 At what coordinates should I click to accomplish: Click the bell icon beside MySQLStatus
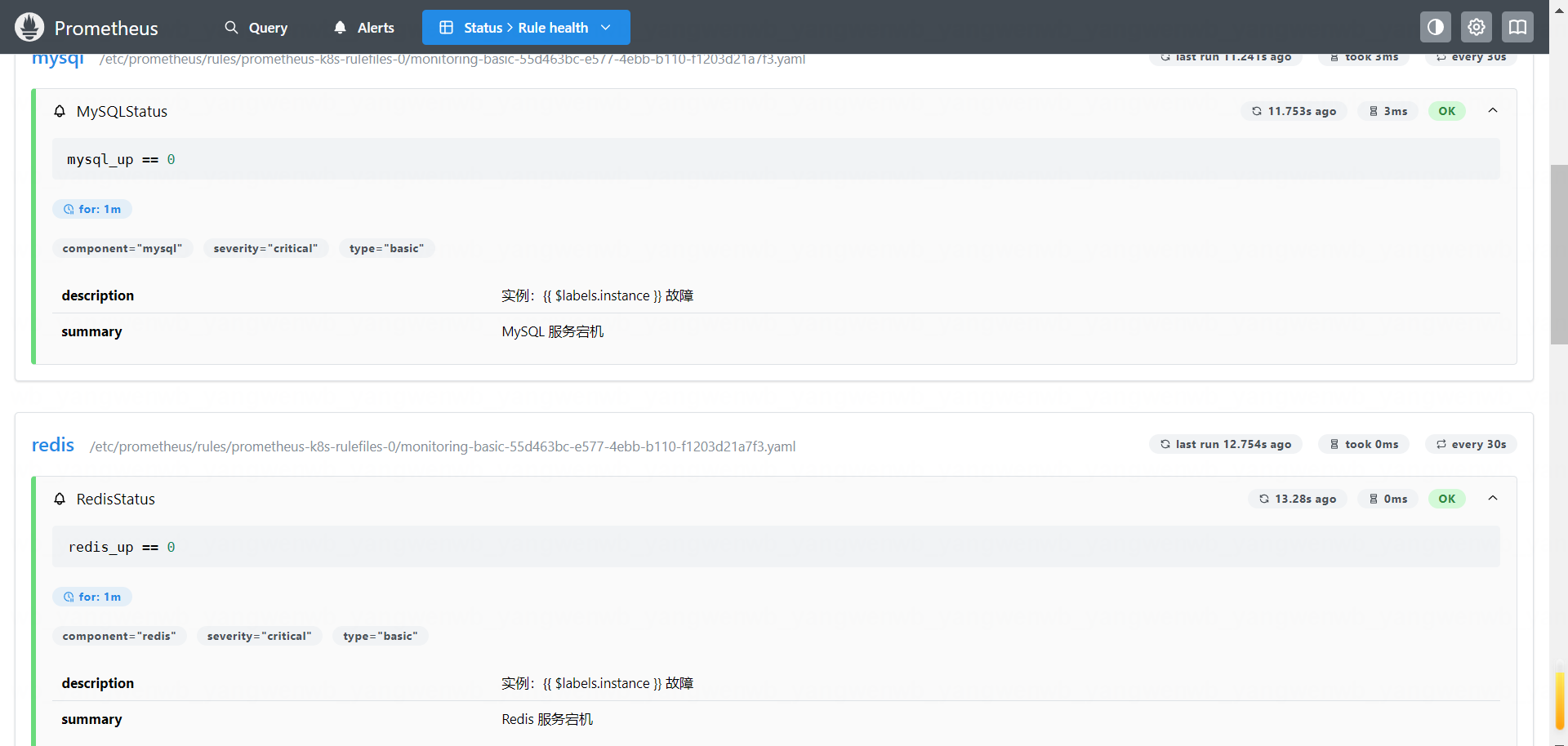pos(60,111)
